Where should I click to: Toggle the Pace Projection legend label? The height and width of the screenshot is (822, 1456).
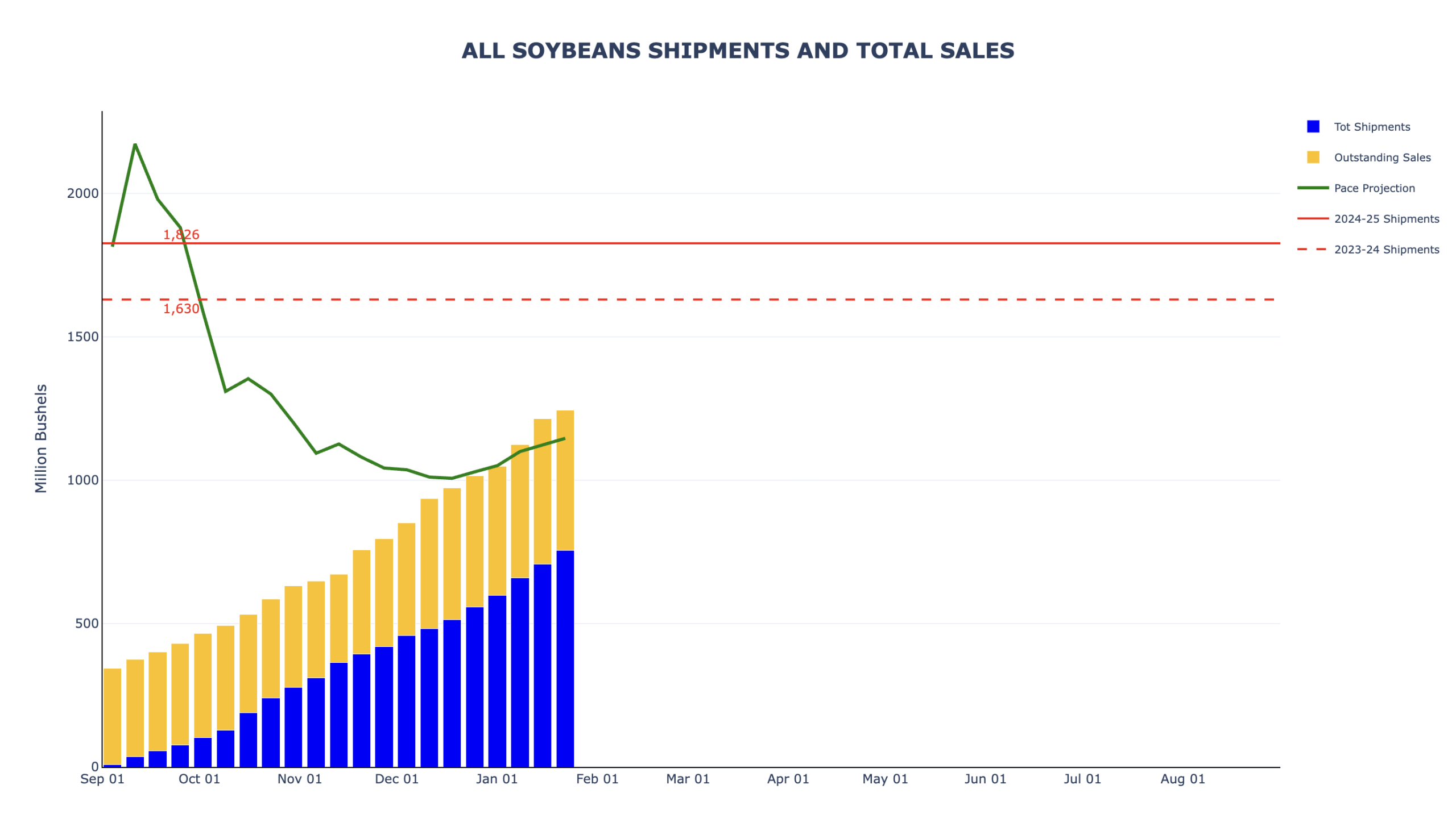(x=1374, y=188)
